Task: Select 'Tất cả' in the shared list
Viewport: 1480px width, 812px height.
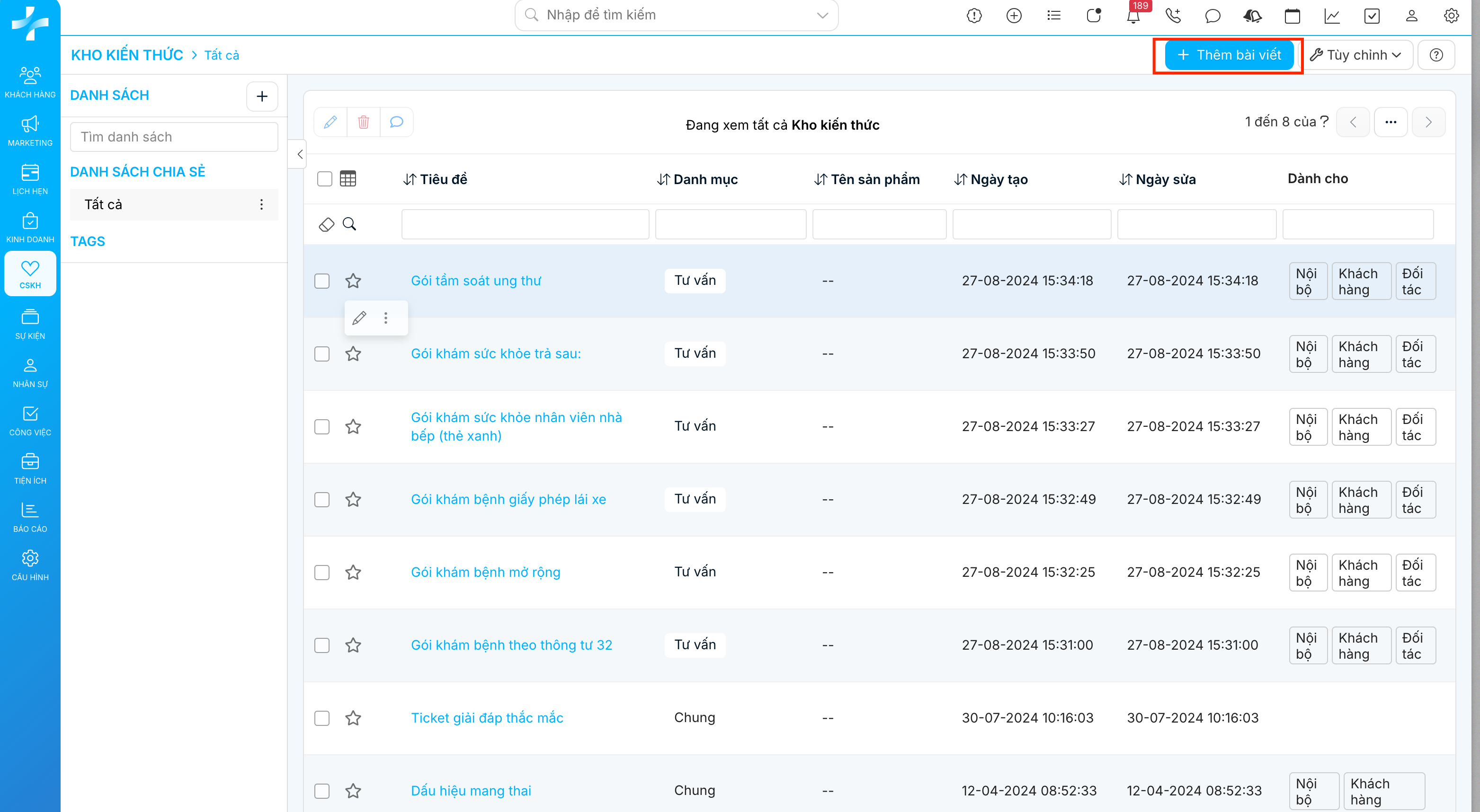Action: pos(103,204)
